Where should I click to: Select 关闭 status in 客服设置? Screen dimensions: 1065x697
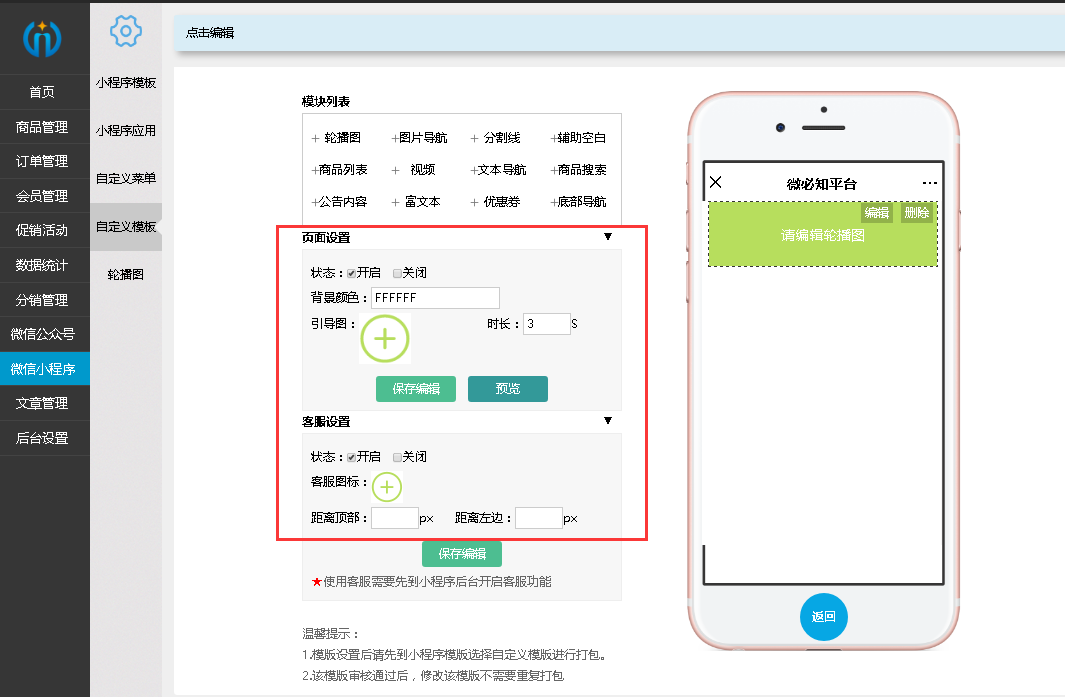pos(398,457)
